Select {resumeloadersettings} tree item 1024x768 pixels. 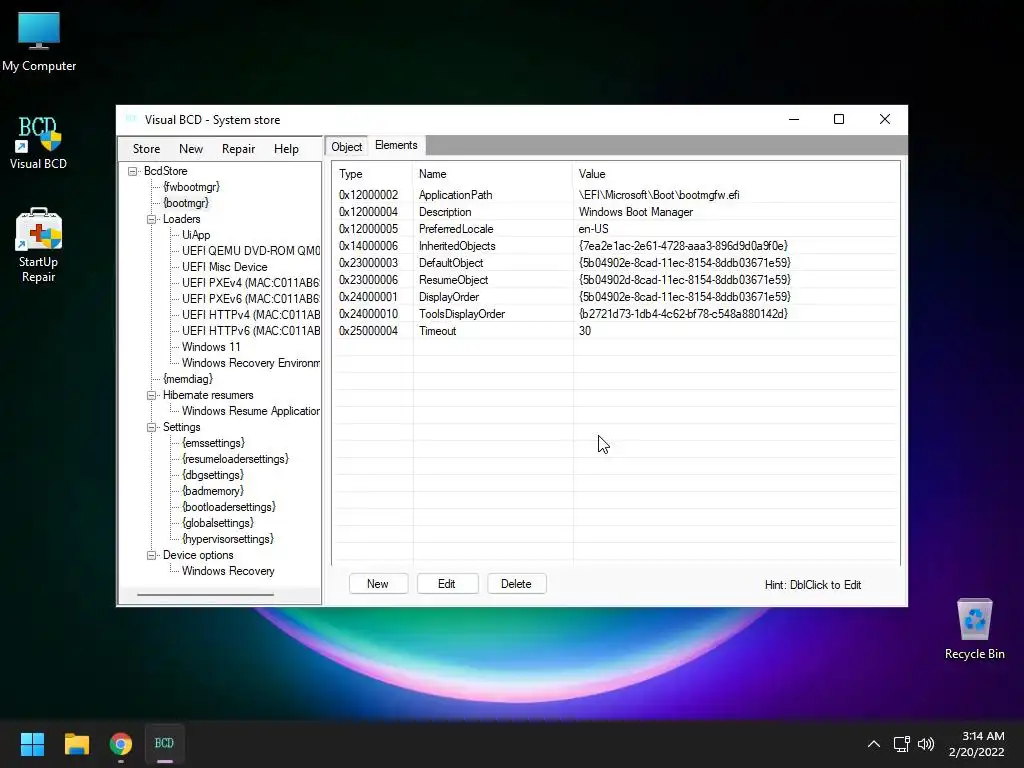(235, 459)
